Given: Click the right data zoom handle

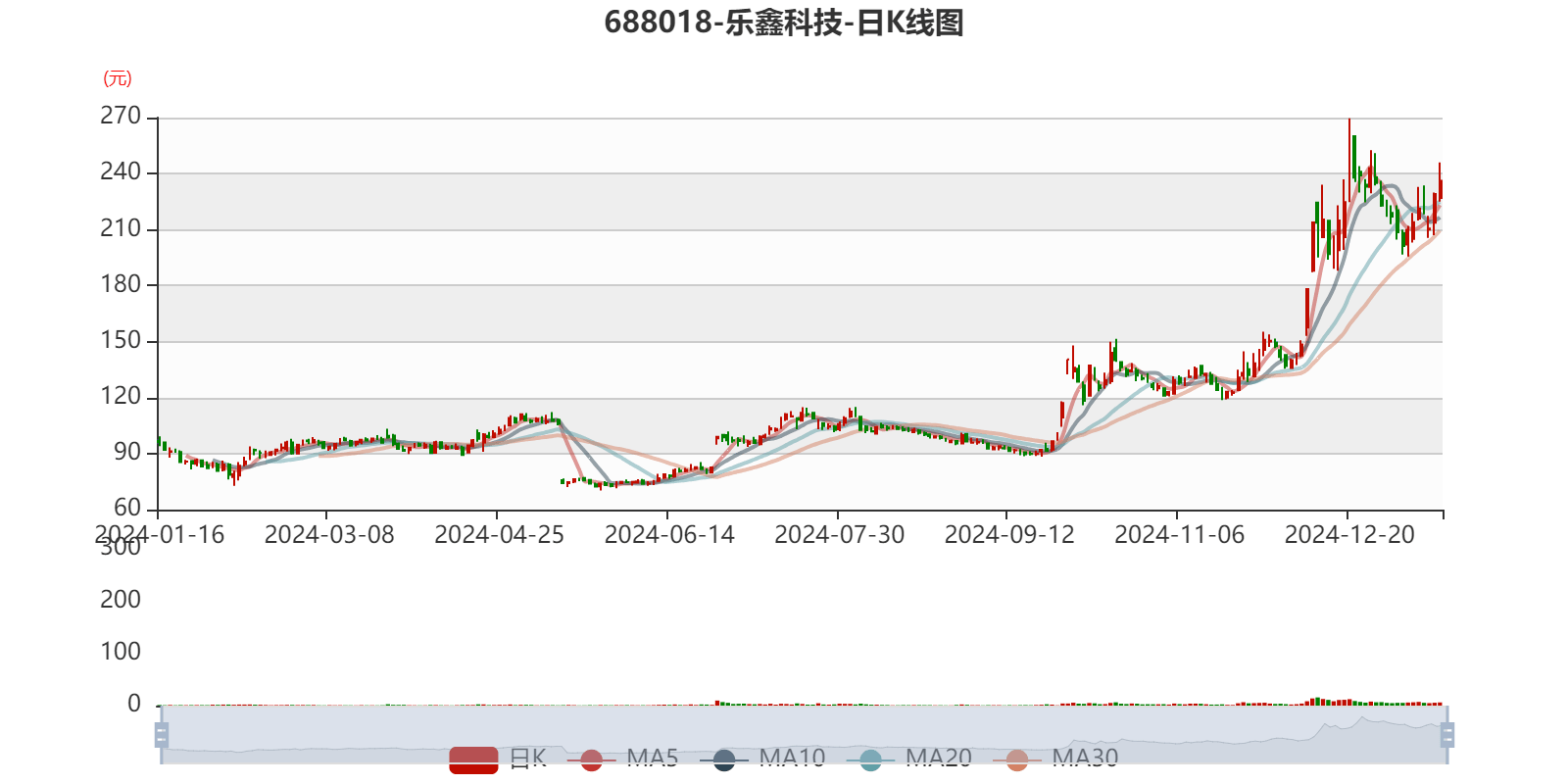Looking at the screenshot, I should pos(1448,734).
